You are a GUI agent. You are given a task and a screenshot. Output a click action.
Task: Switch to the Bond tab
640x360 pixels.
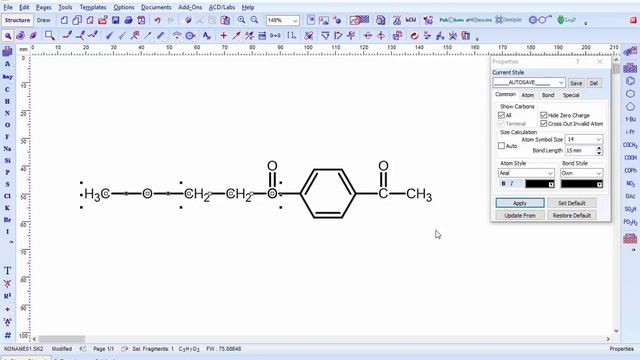(548, 95)
